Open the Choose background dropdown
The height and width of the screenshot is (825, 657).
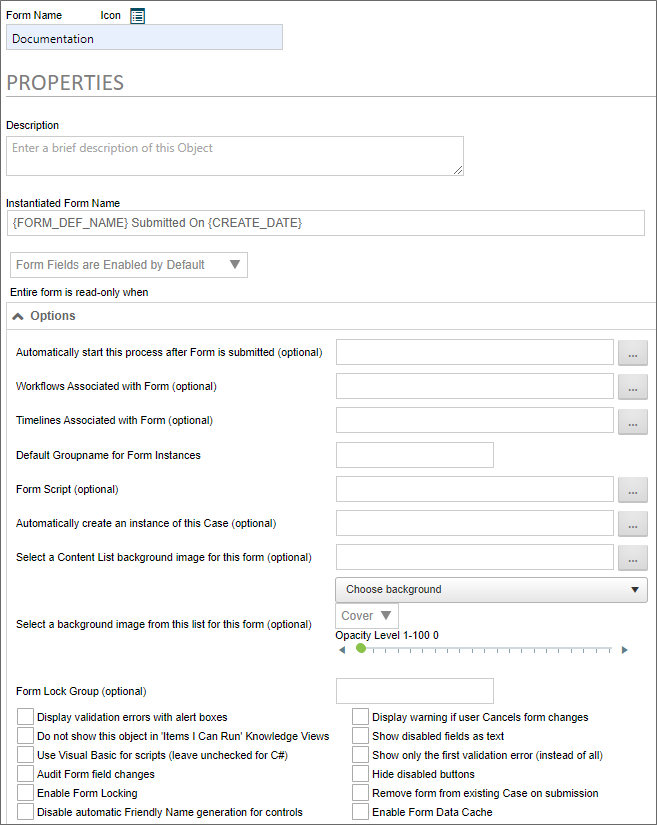click(491, 589)
